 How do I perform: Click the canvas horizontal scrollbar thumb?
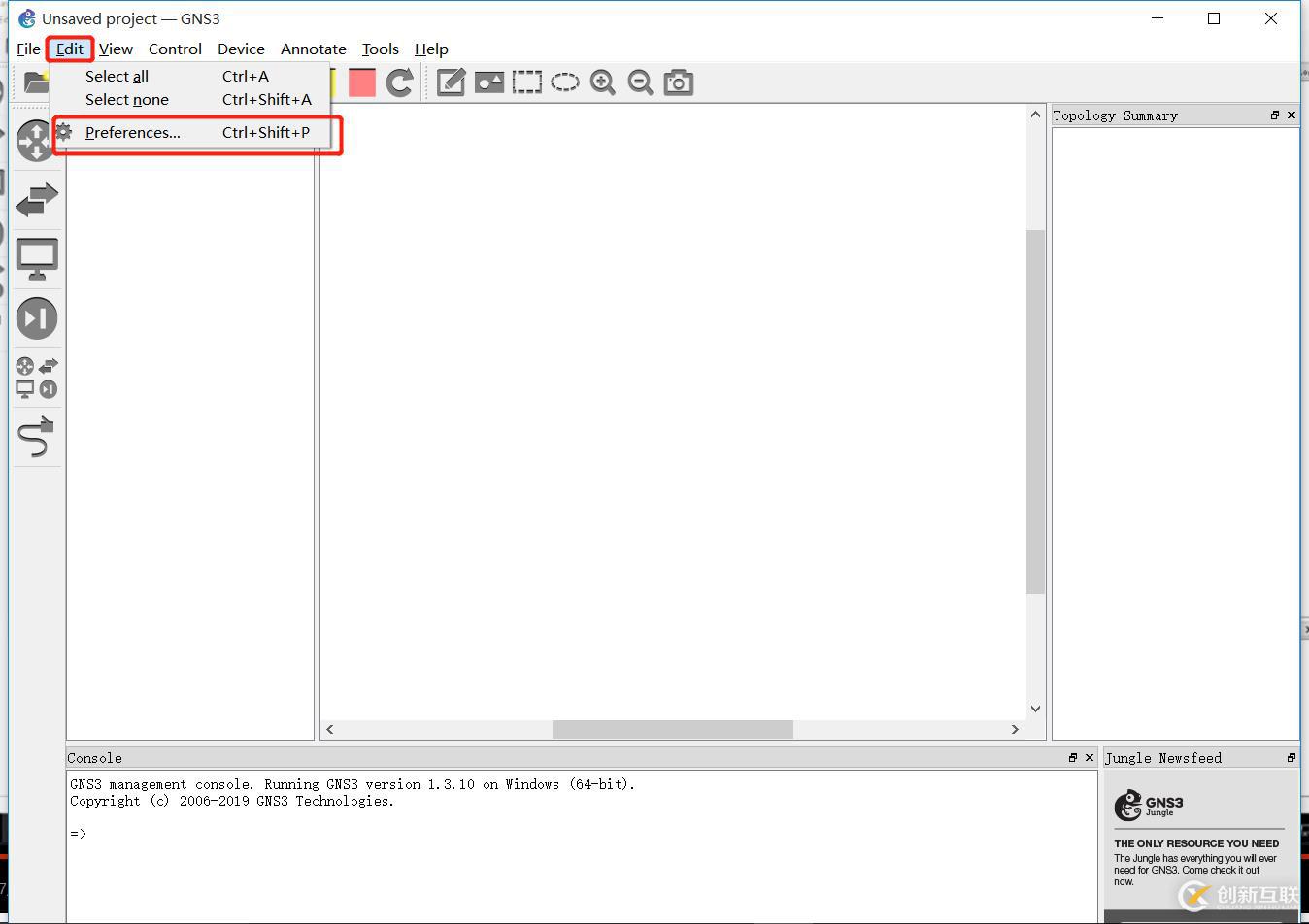coord(673,729)
